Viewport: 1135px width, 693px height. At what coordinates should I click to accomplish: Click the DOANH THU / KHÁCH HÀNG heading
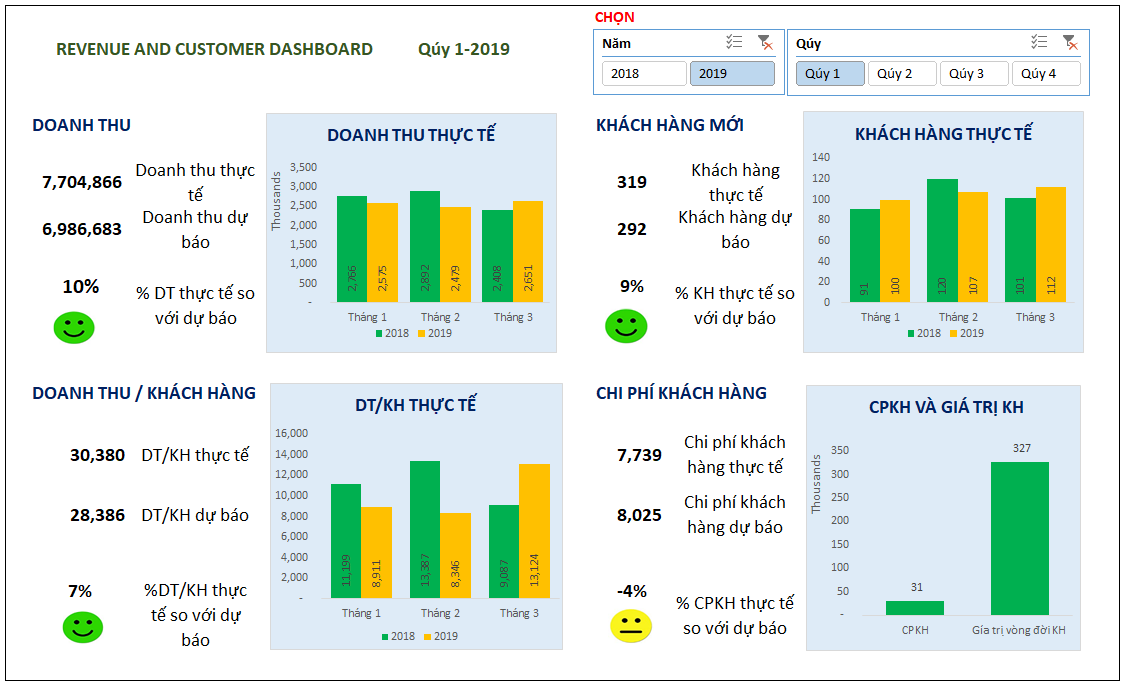point(144,392)
